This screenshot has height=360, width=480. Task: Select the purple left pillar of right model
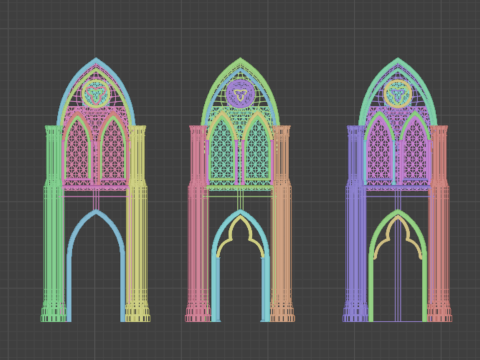click(x=355, y=223)
